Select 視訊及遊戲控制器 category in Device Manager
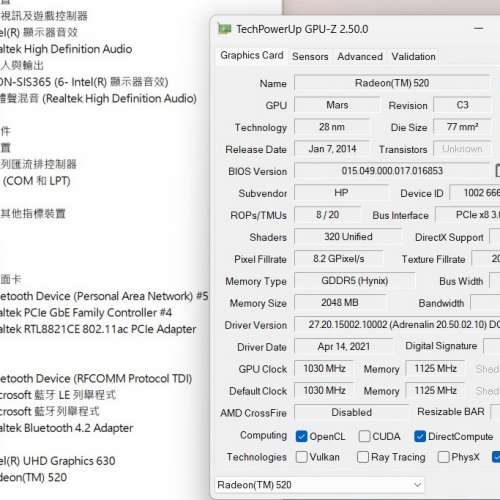Viewport: 500px width, 500px height. coord(44,16)
